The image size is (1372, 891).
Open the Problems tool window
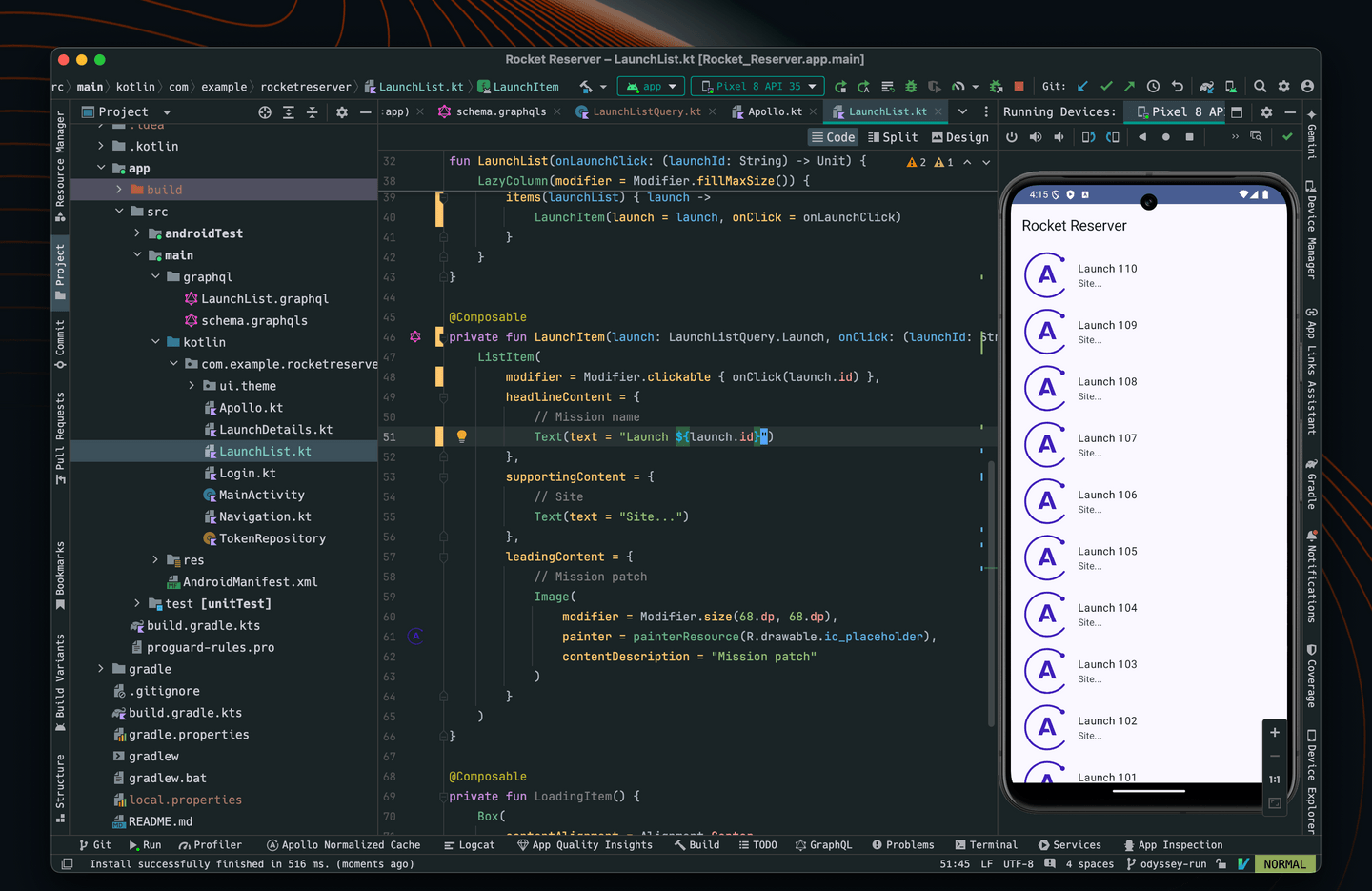tap(902, 844)
